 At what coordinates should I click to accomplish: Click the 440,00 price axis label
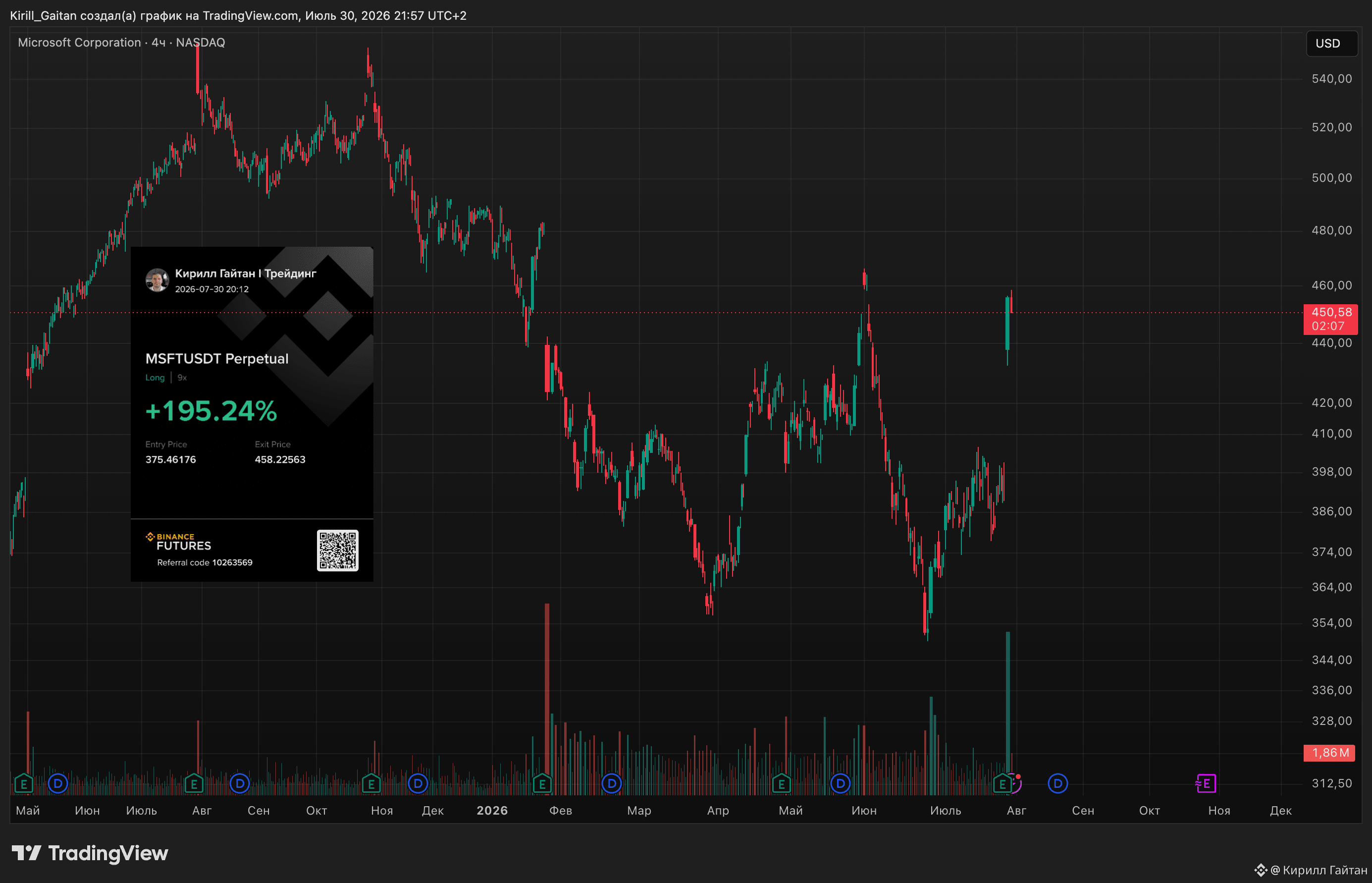tap(1332, 343)
